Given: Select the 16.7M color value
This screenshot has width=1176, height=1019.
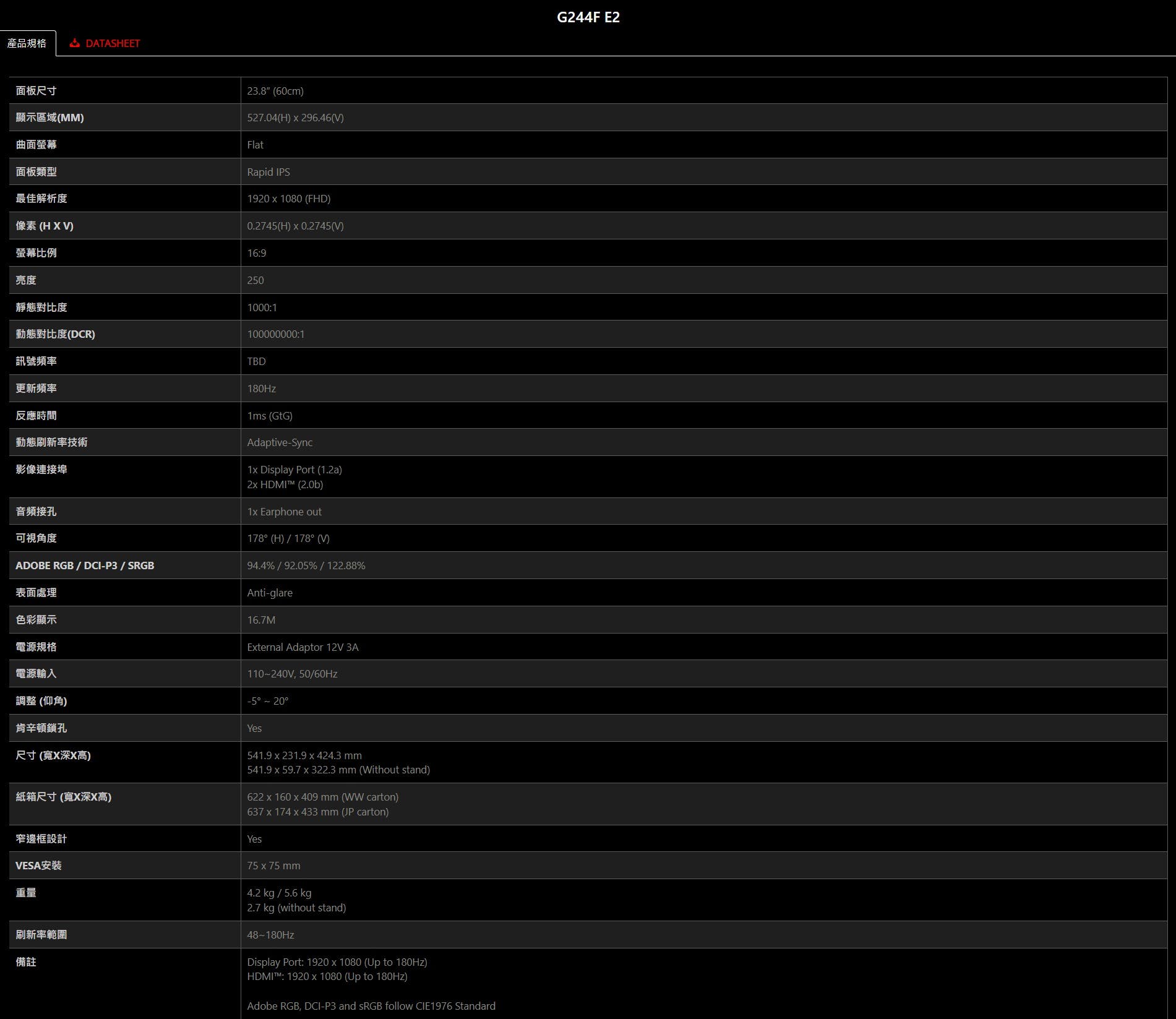Looking at the screenshot, I should pos(261,620).
